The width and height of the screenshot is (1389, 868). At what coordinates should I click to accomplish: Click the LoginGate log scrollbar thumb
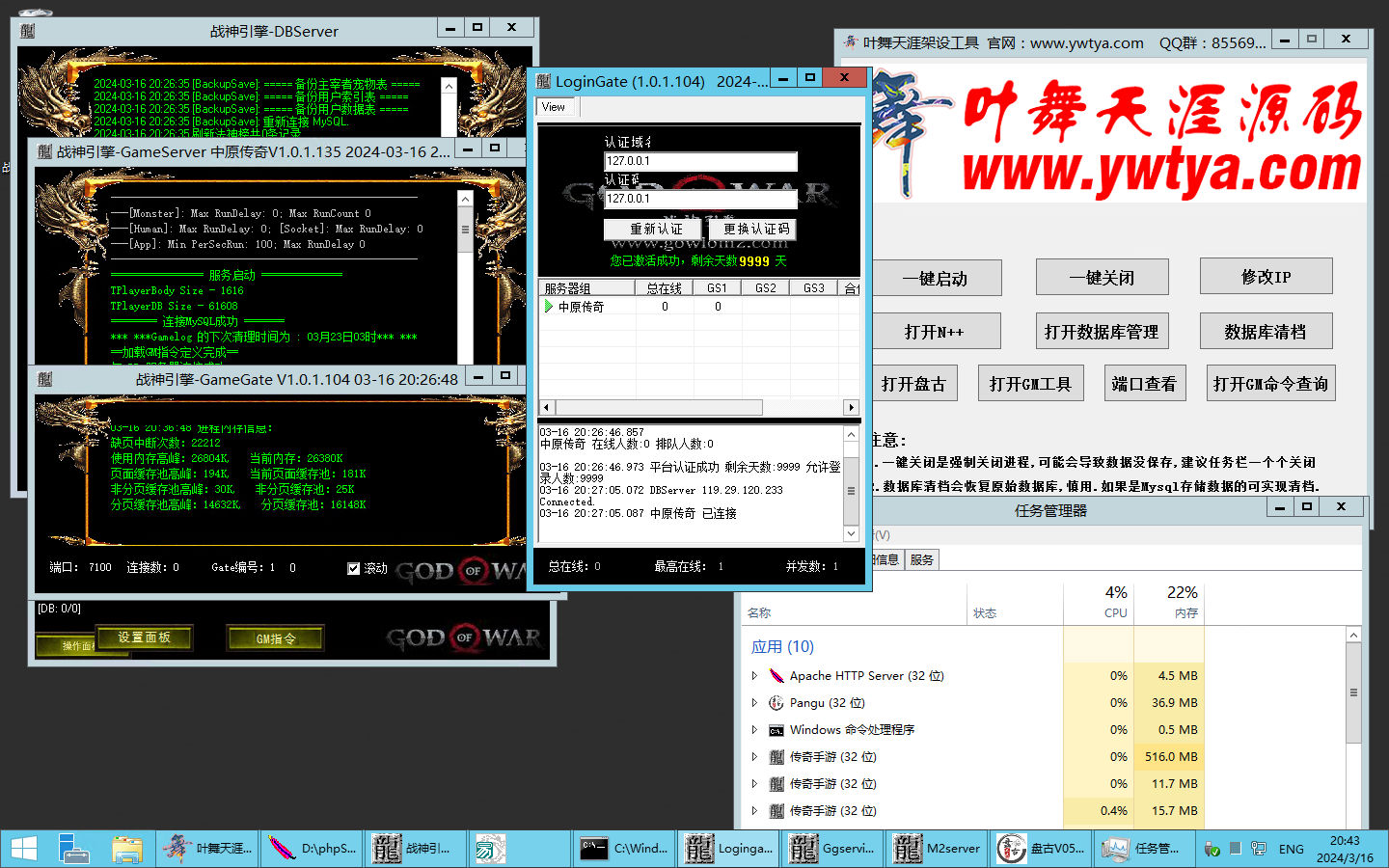(x=851, y=490)
